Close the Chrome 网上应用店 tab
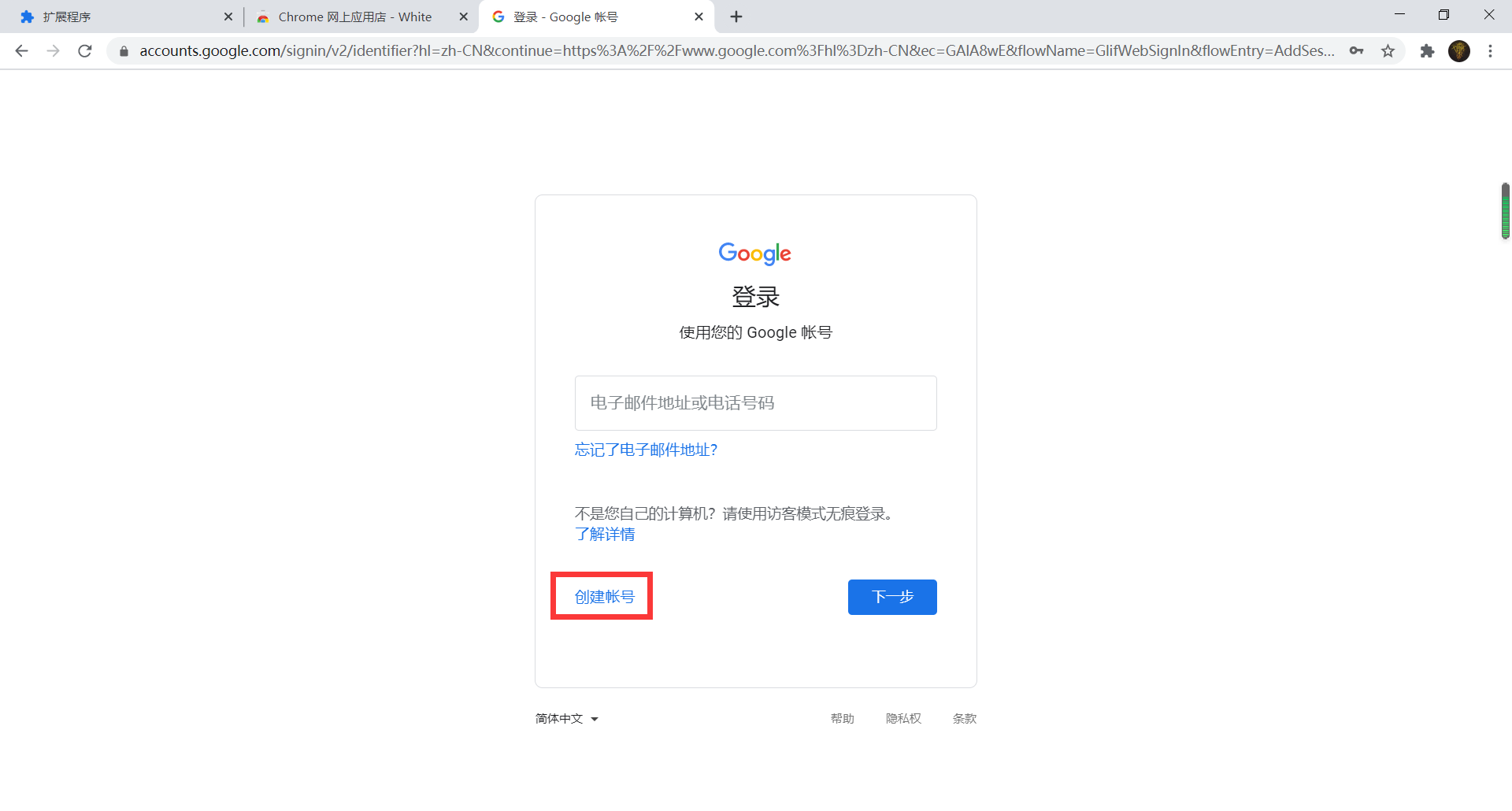 pyautogui.click(x=464, y=17)
